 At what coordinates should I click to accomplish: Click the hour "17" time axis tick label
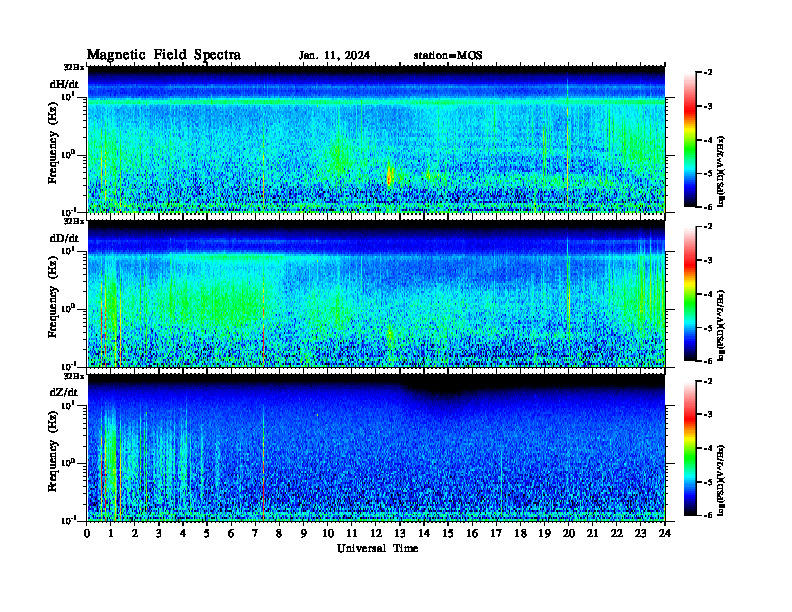click(x=497, y=534)
